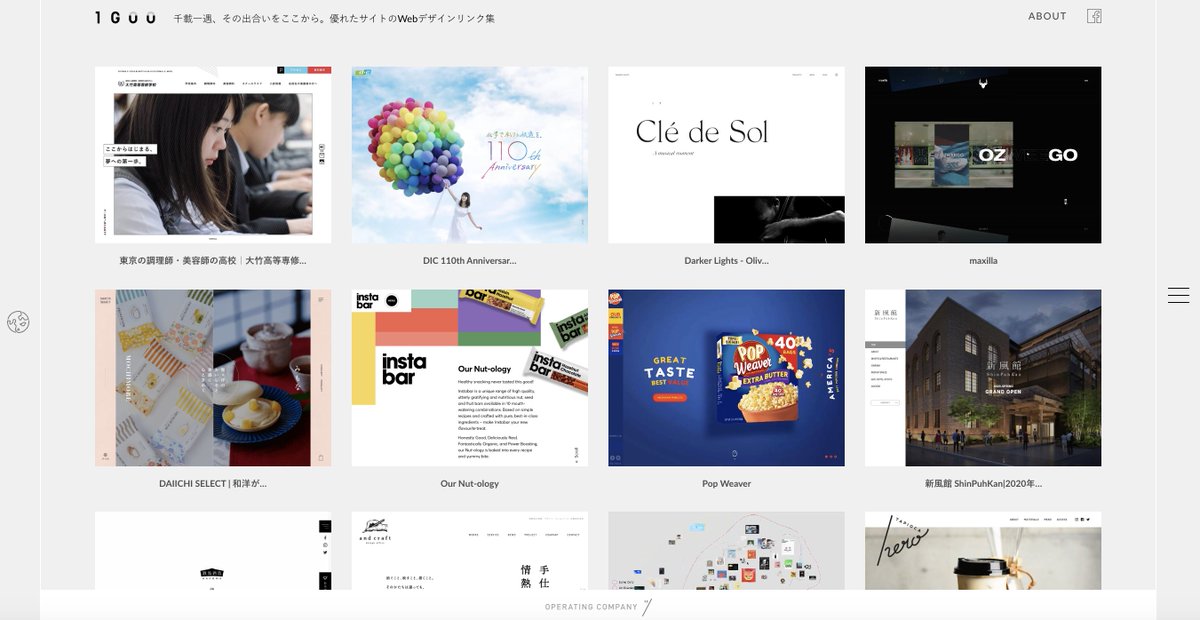
Task: Open the instabar Our Nut-ology thumbnail
Action: point(469,378)
